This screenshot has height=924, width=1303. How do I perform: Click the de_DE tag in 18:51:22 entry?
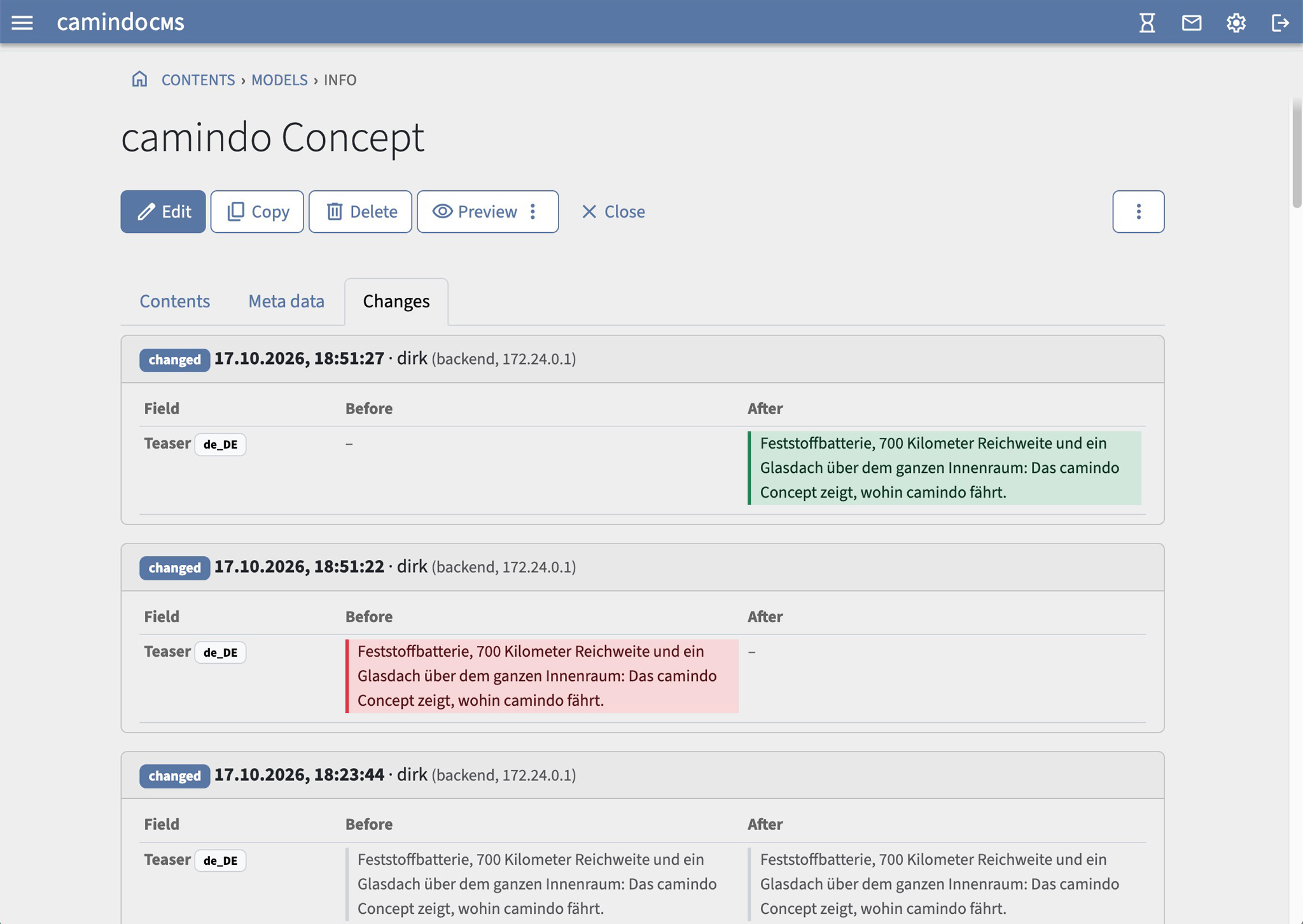point(220,652)
